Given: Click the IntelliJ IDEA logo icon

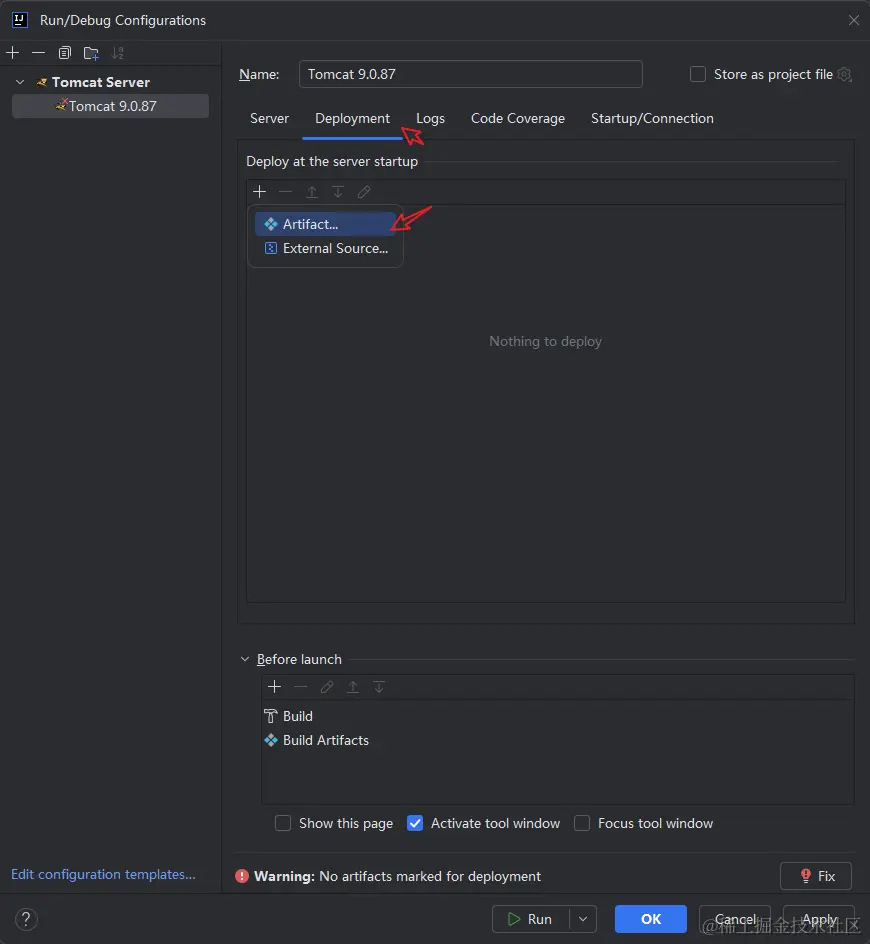Looking at the screenshot, I should point(20,20).
